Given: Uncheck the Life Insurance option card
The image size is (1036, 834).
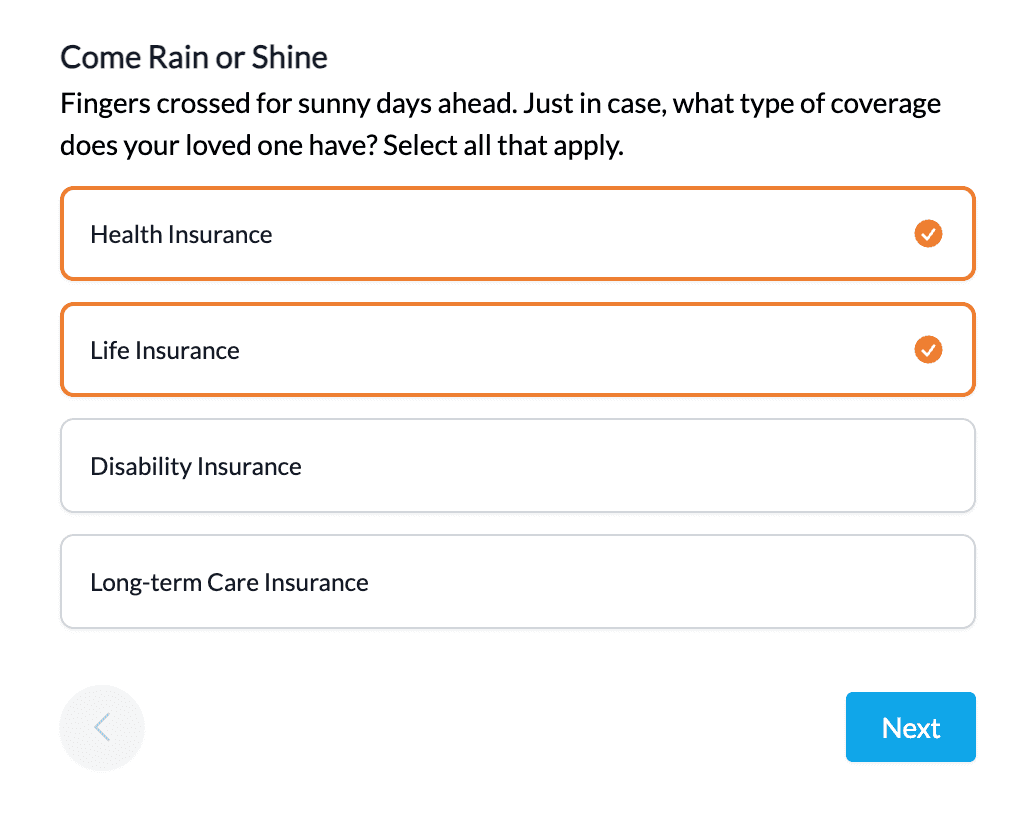Looking at the screenshot, I should click(517, 350).
